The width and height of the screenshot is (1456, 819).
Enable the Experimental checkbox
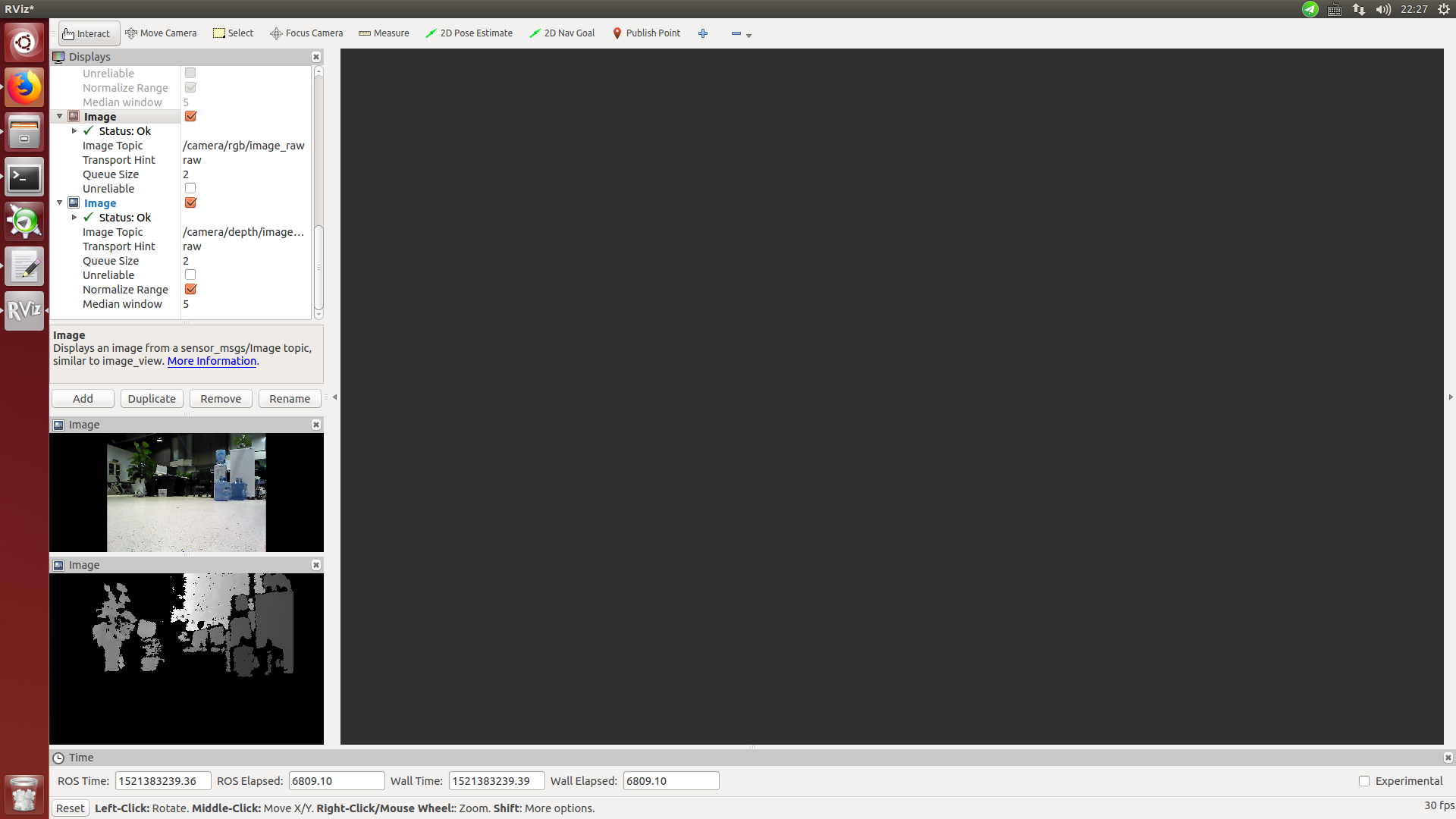[x=1364, y=781]
